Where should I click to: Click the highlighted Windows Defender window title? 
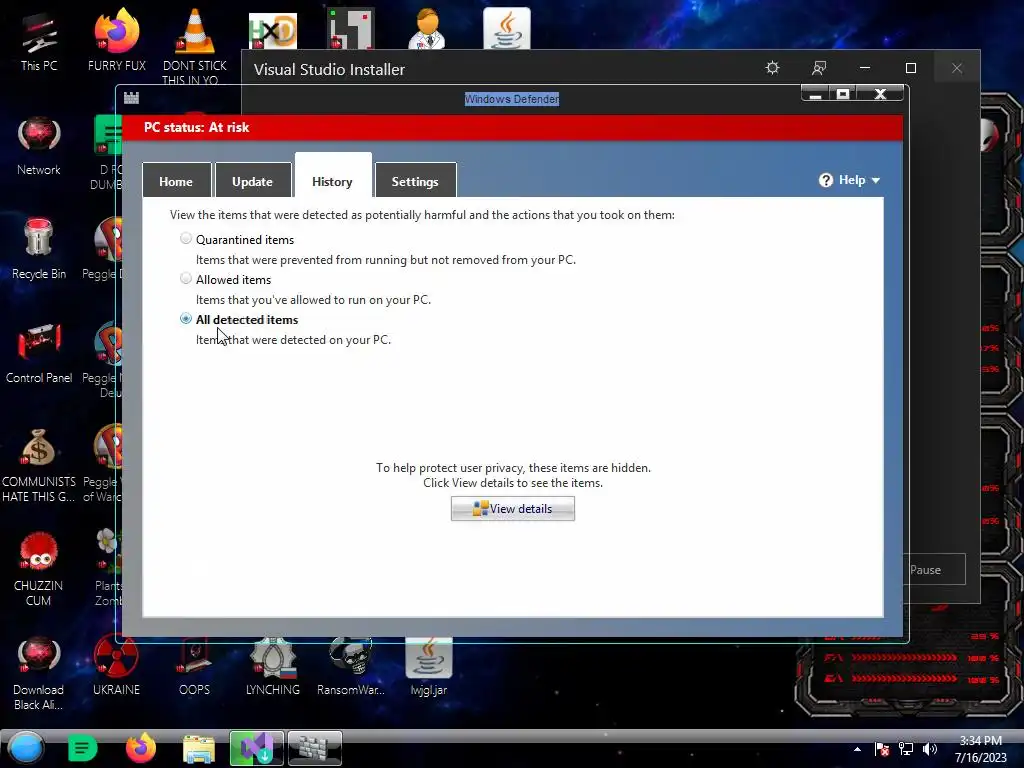click(512, 99)
